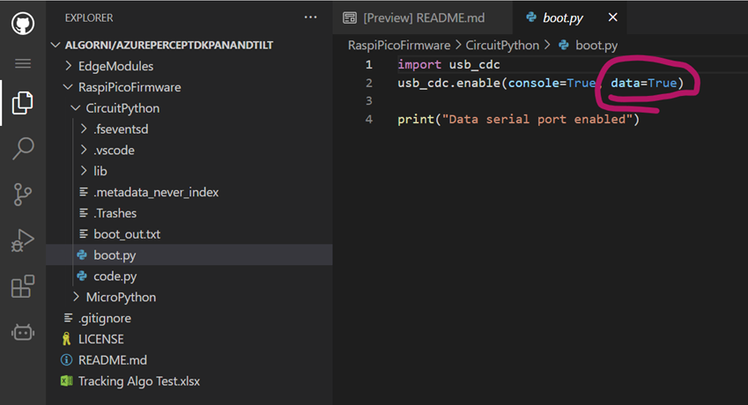The image size is (748, 405).
Task: Open code.py in the file tree
Action: (115, 276)
